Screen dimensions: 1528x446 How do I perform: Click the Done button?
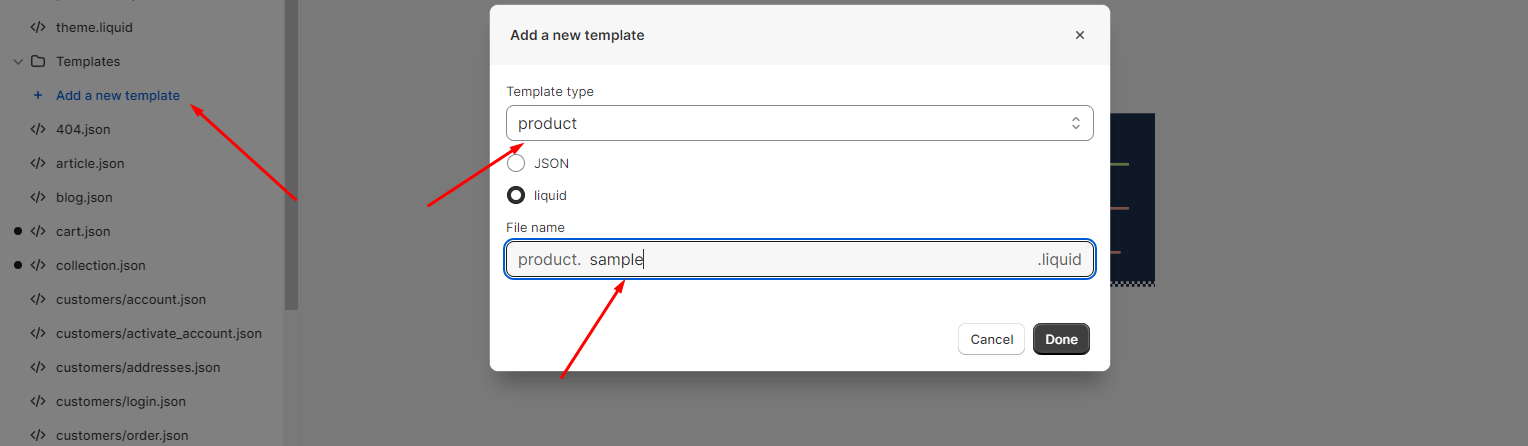1061,339
